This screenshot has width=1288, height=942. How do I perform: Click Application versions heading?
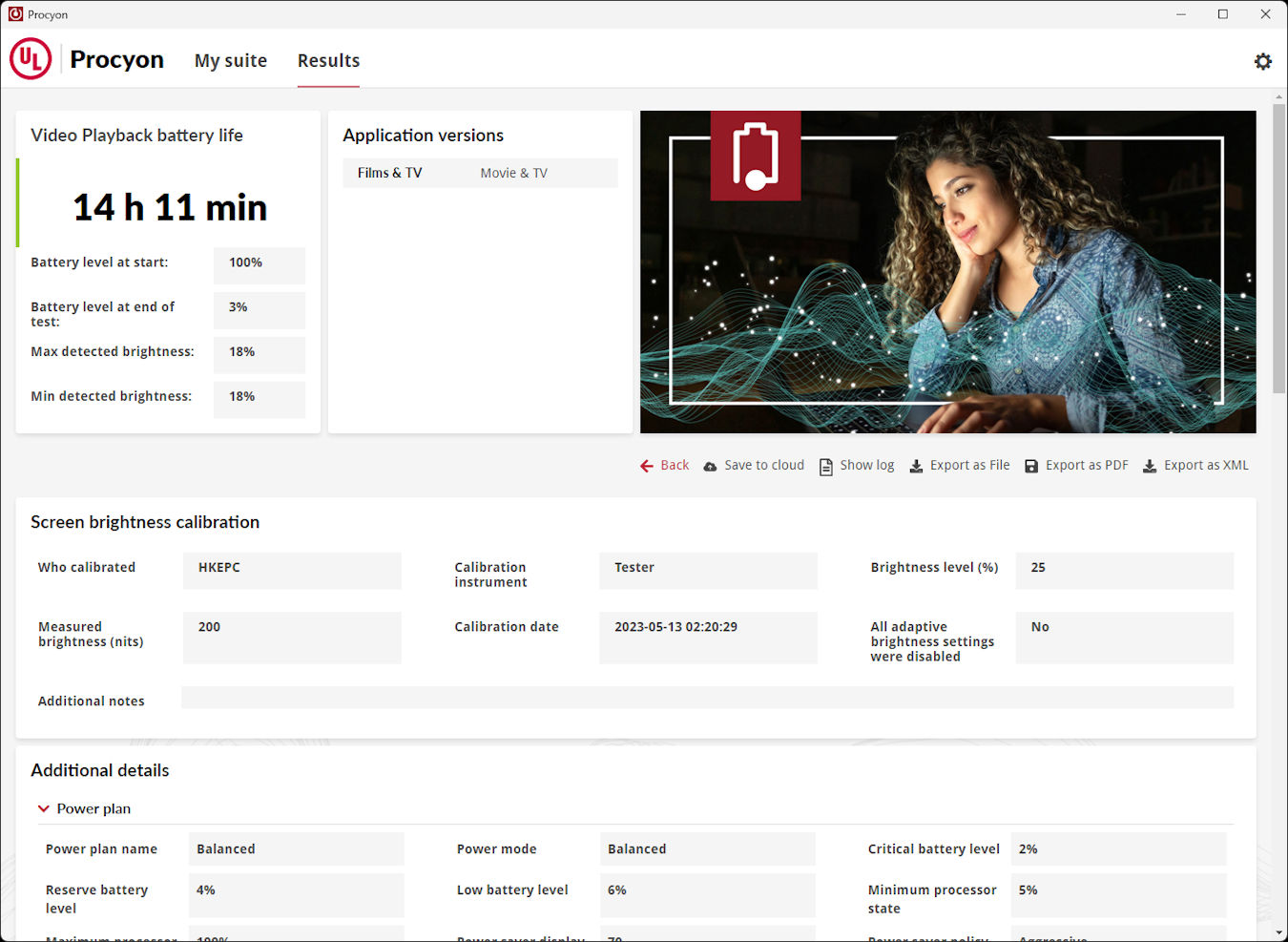423,136
